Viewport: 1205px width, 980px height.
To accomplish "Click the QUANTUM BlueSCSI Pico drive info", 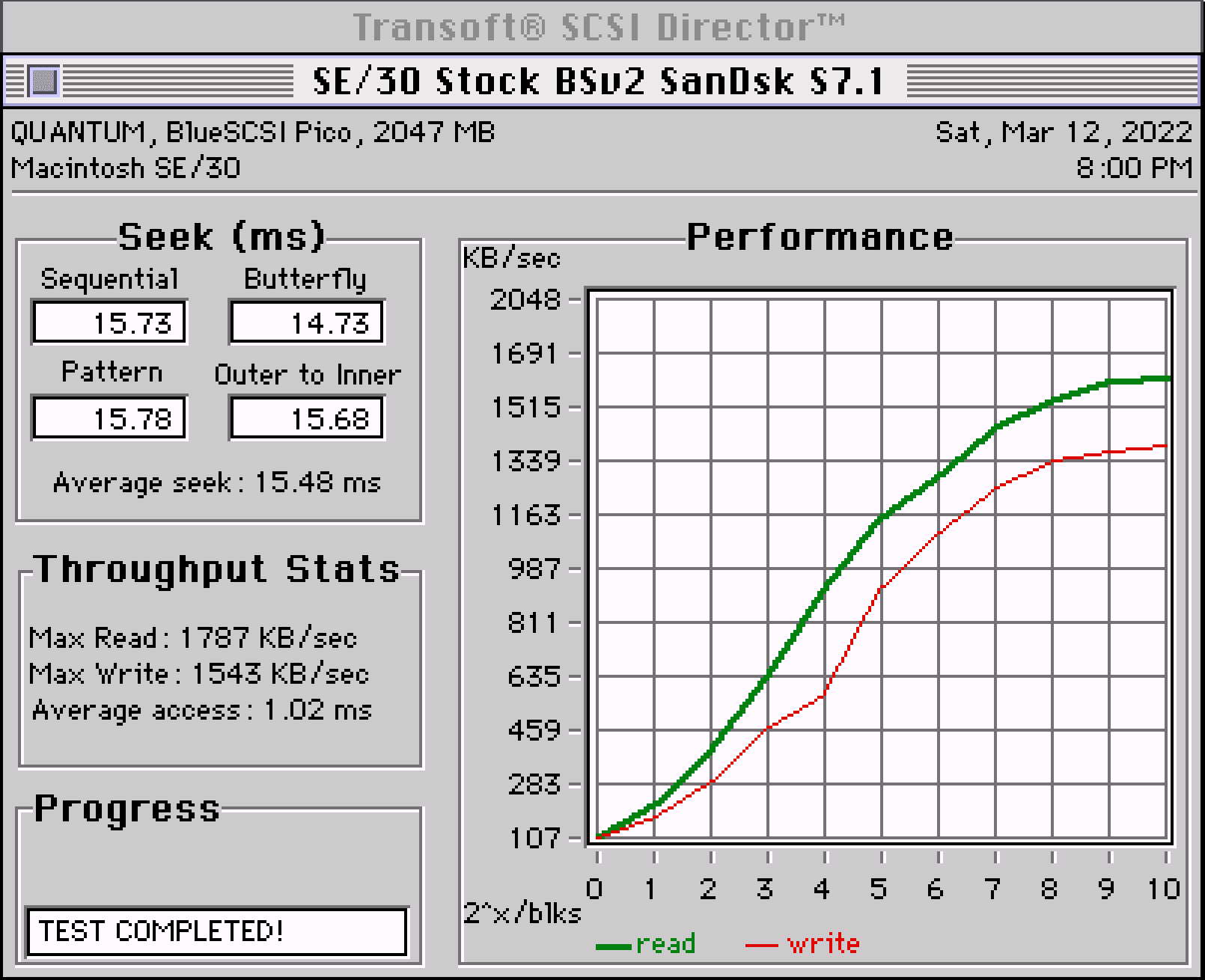I will point(253,132).
